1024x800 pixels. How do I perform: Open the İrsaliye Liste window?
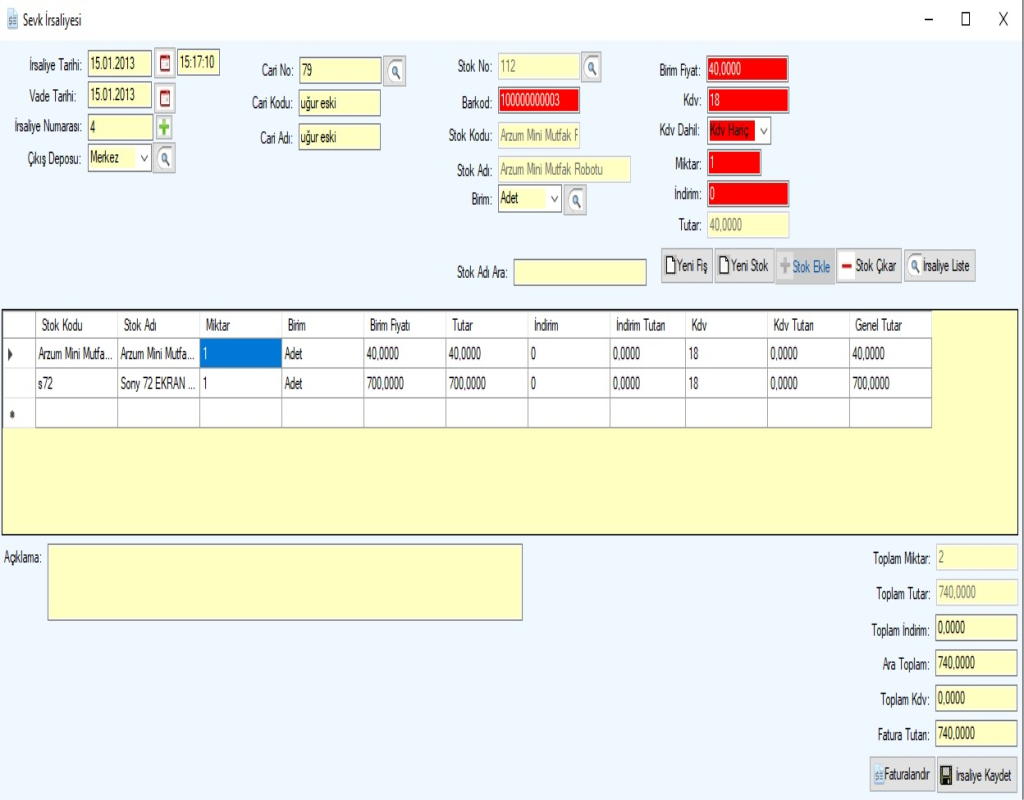(x=938, y=267)
